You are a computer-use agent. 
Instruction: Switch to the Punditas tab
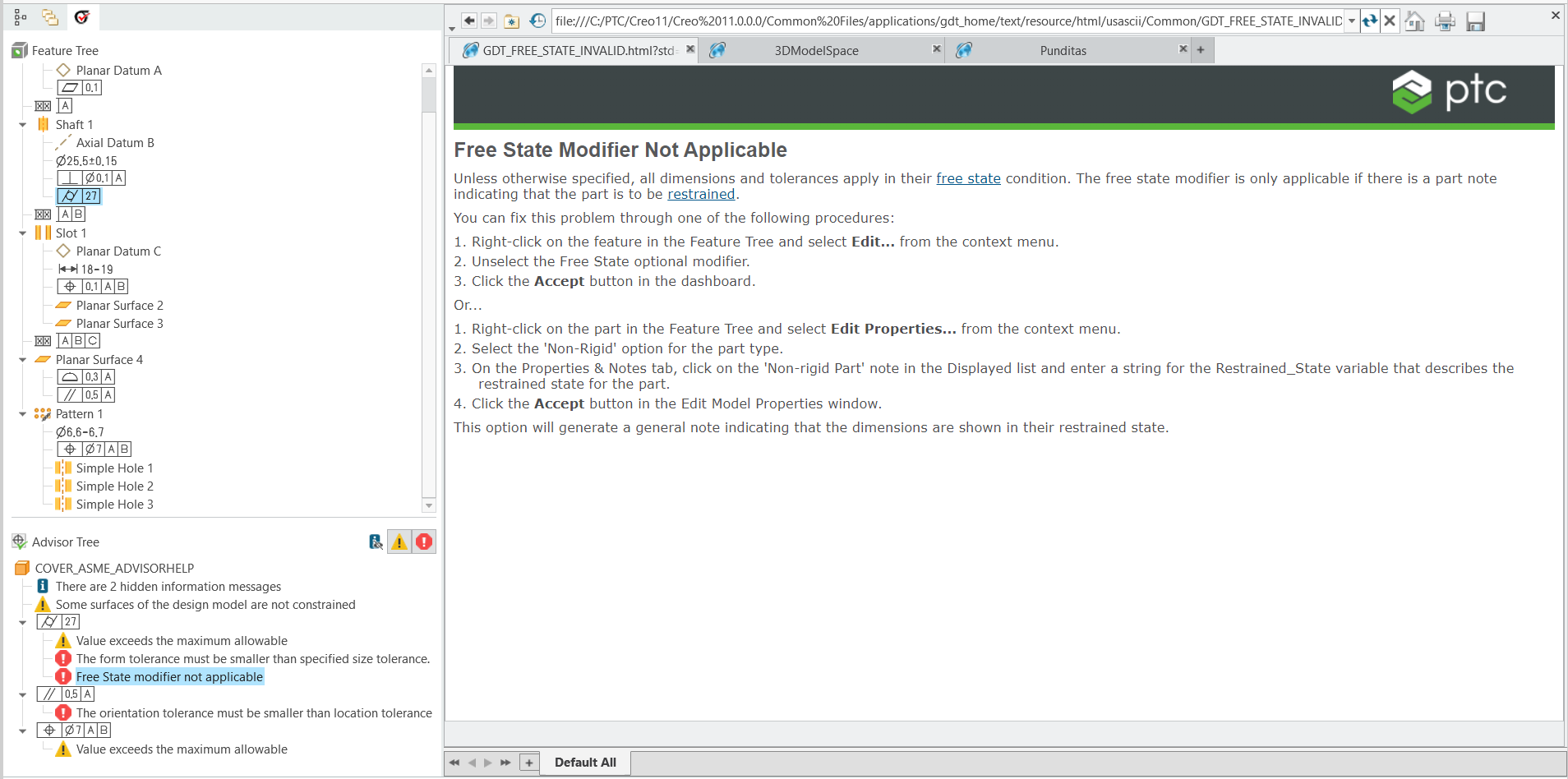[x=1063, y=51]
